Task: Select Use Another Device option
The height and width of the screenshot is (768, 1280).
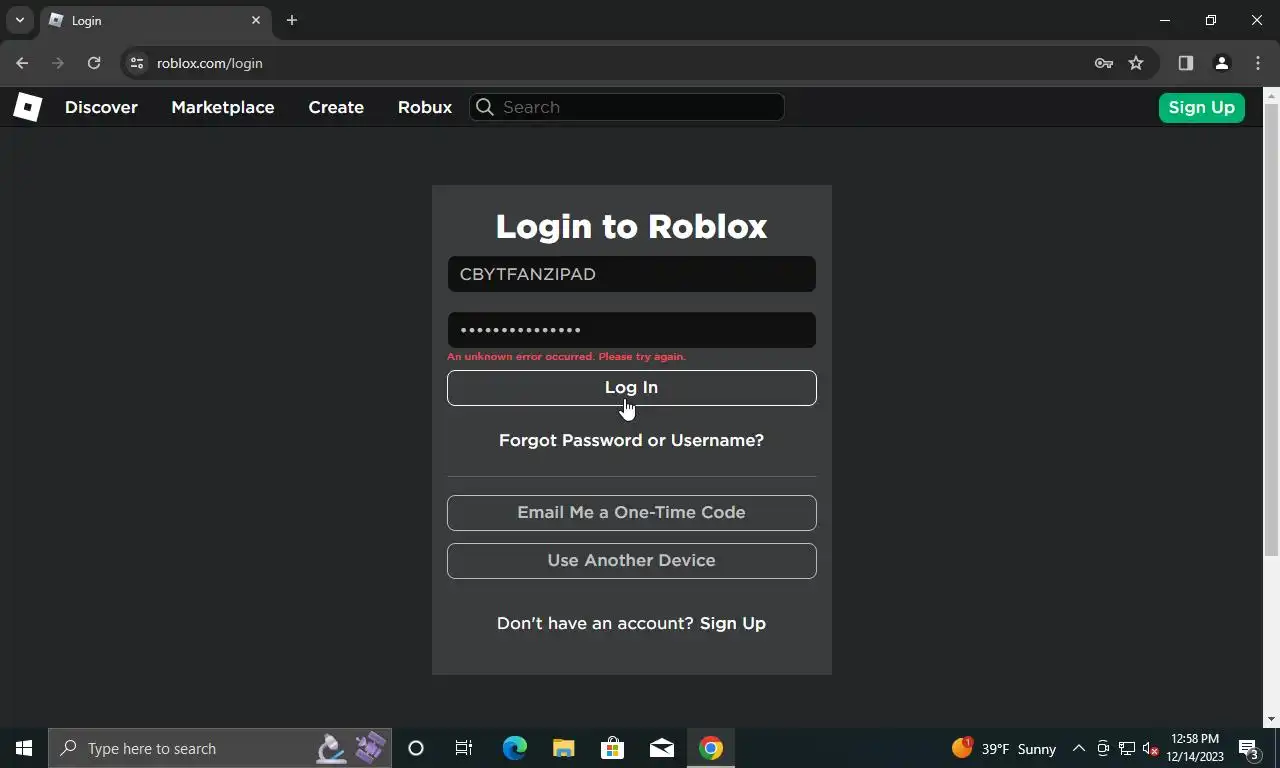Action: [x=631, y=561]
